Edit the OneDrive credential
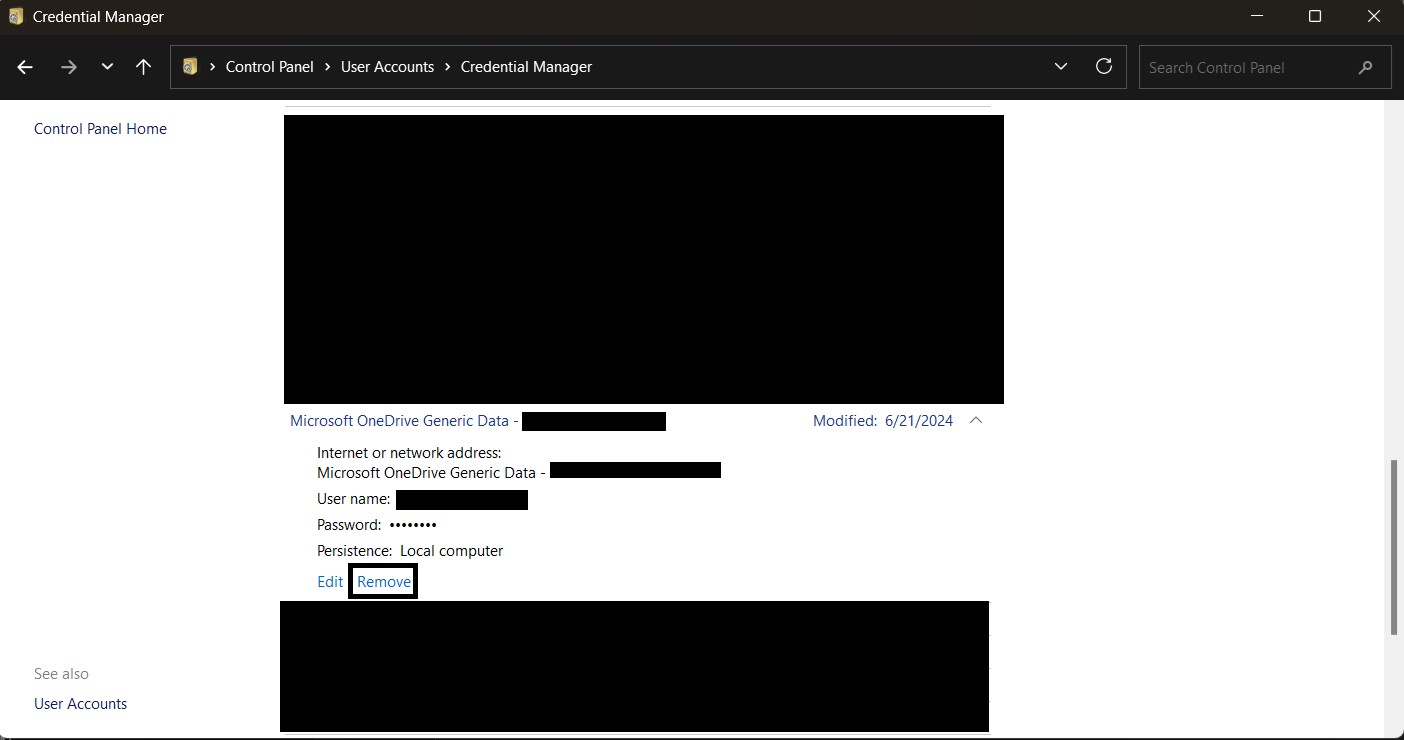Viewport: 1404px width, 740px height. [330, 582]
